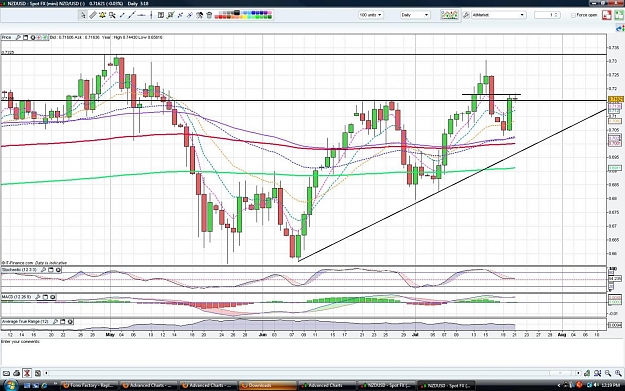Click the scrollbar right arrow

[x=578, y=373]
